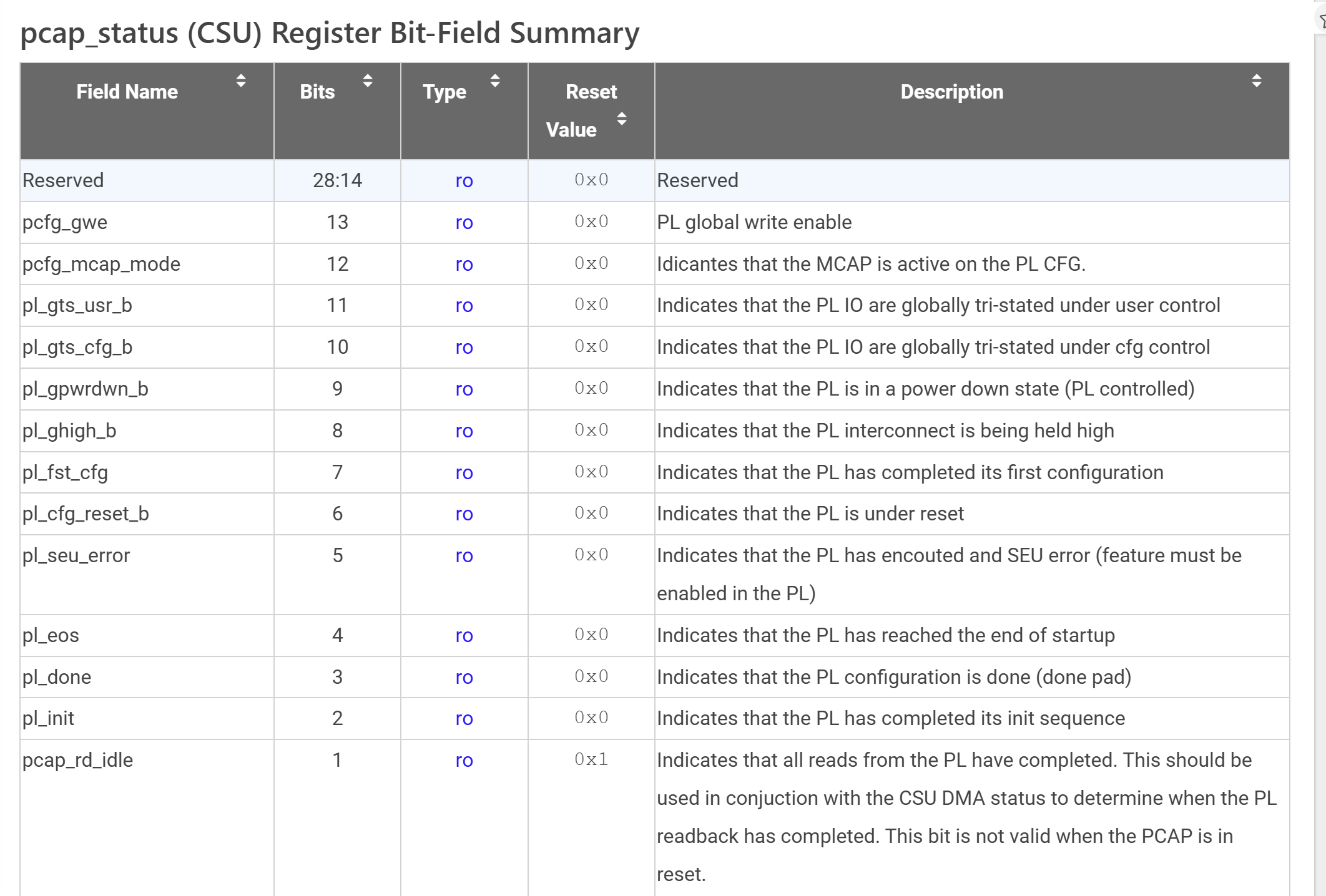Click the Bits column header to sort
The width and height of the screenshot is (1326, 896).
pos(317,92)
